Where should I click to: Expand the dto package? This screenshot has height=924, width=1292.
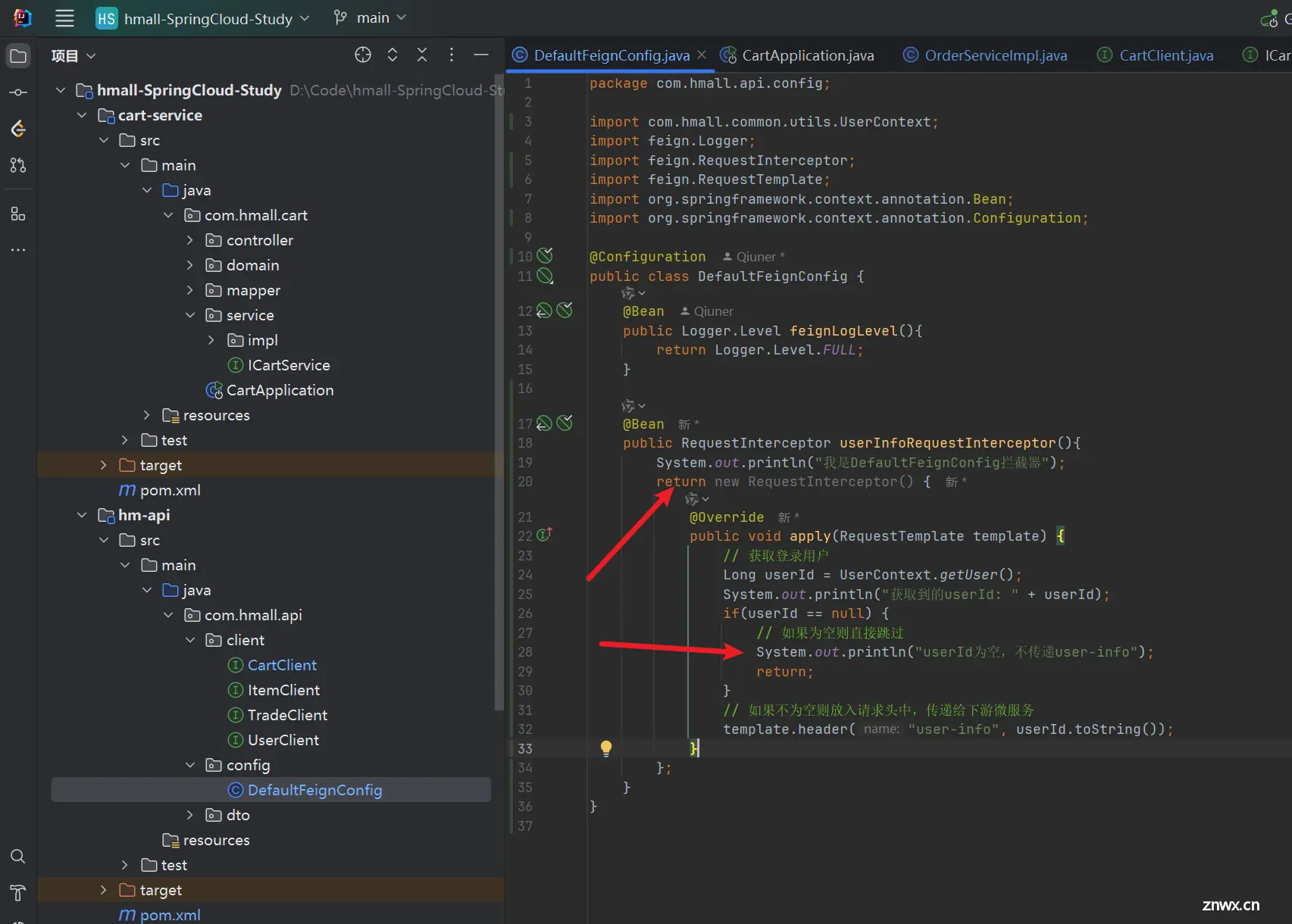coord(189,815)
